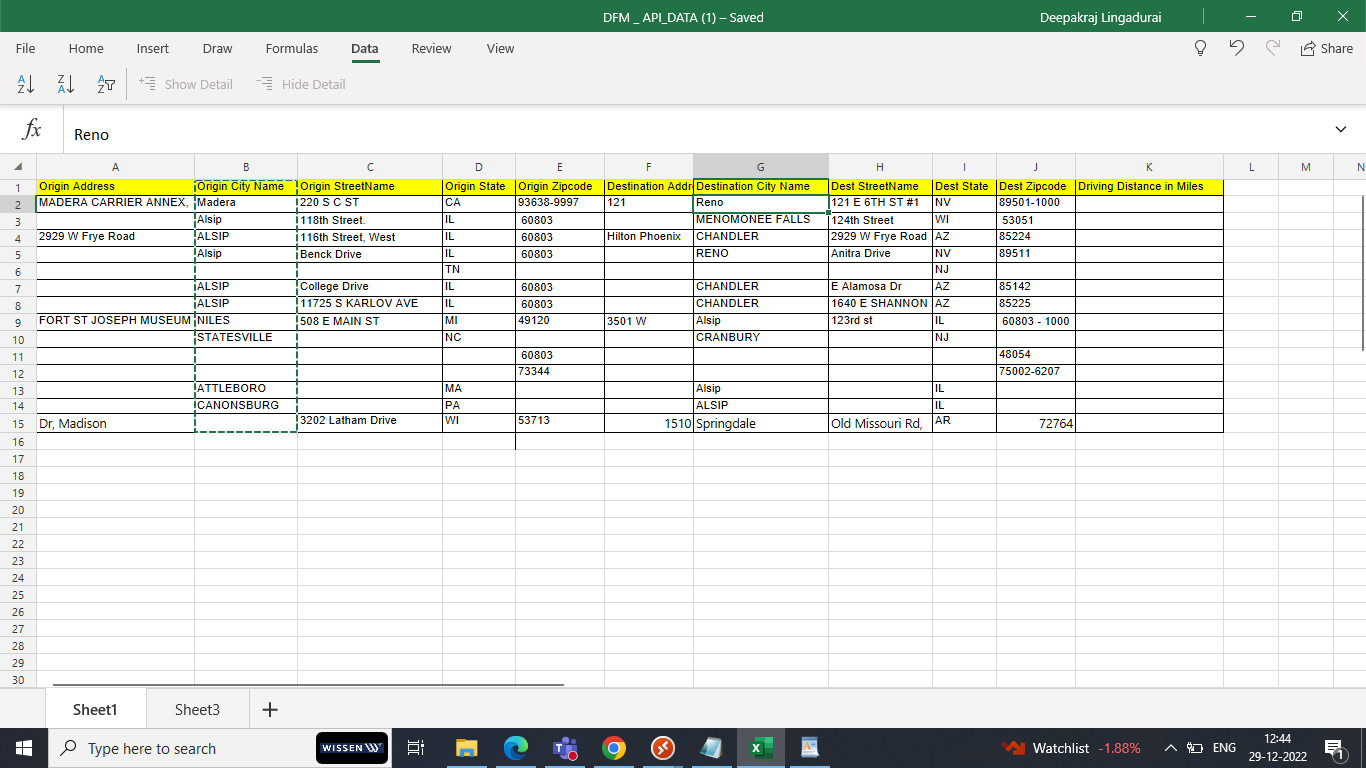1366x768 pixels.
Task: Expand the formula bar chevron
Action: [x=1341, y=129]
